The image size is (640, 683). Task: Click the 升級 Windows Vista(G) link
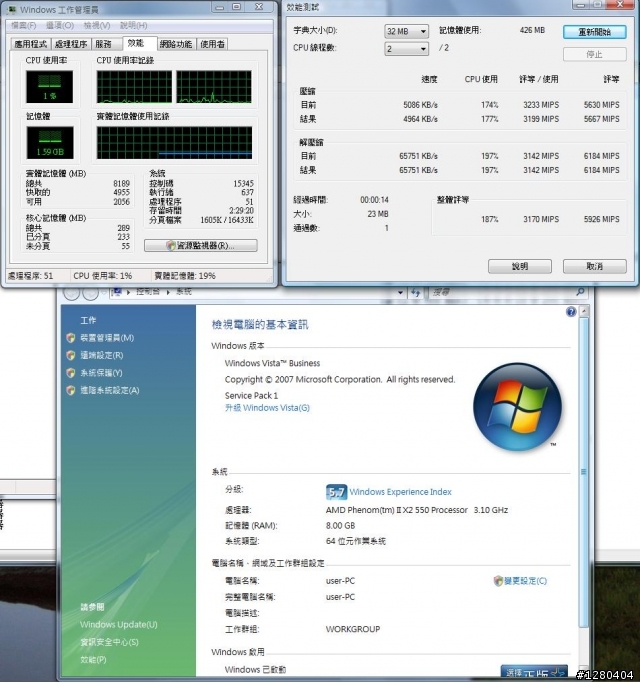[267, 408]
